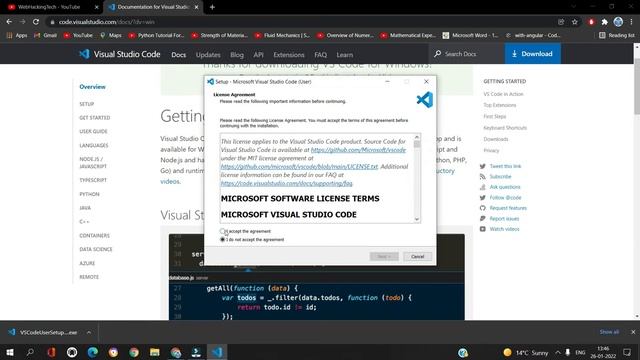Open the LICENSE.txt link in license text
This screenshot has height=360, width=640.
tap(299, 167)
